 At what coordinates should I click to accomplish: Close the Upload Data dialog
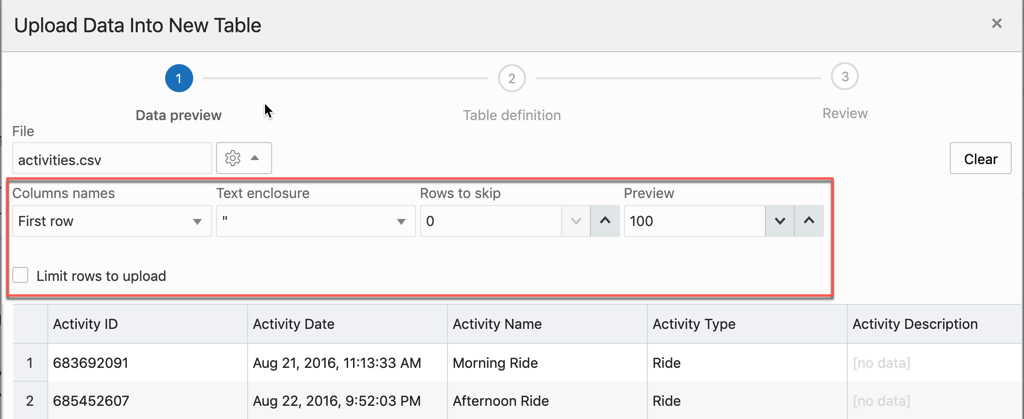point(997,24)
